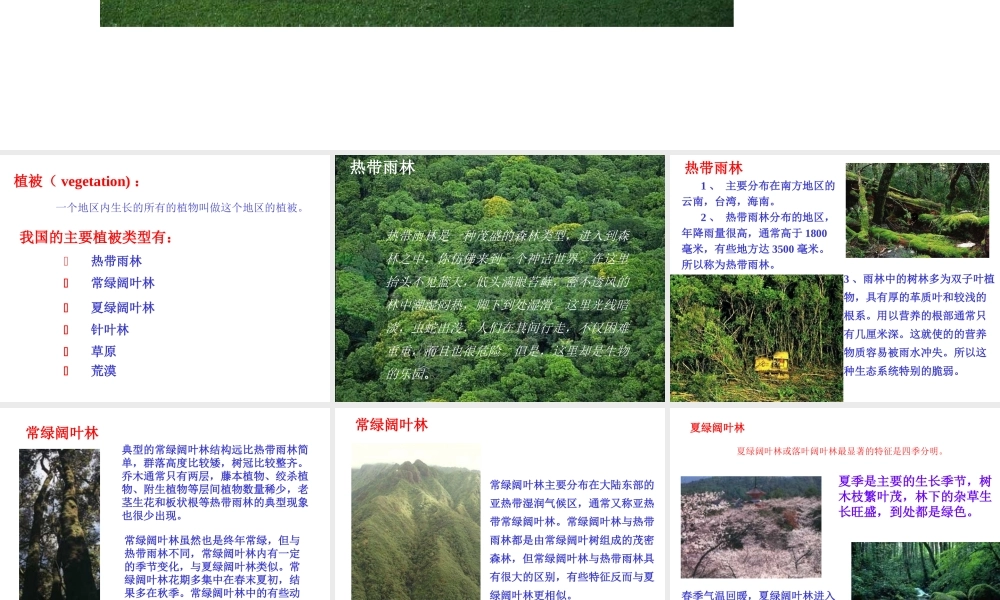Click the green grass image at the top
The image size is (1000, 600).
[416, 13]
